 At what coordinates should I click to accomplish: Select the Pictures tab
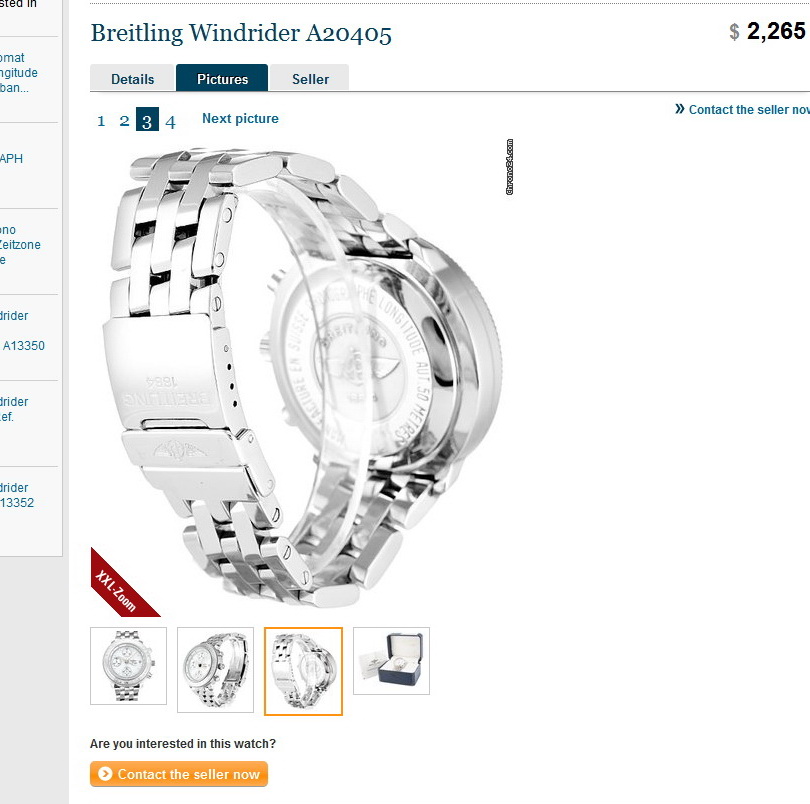(222, 78)
